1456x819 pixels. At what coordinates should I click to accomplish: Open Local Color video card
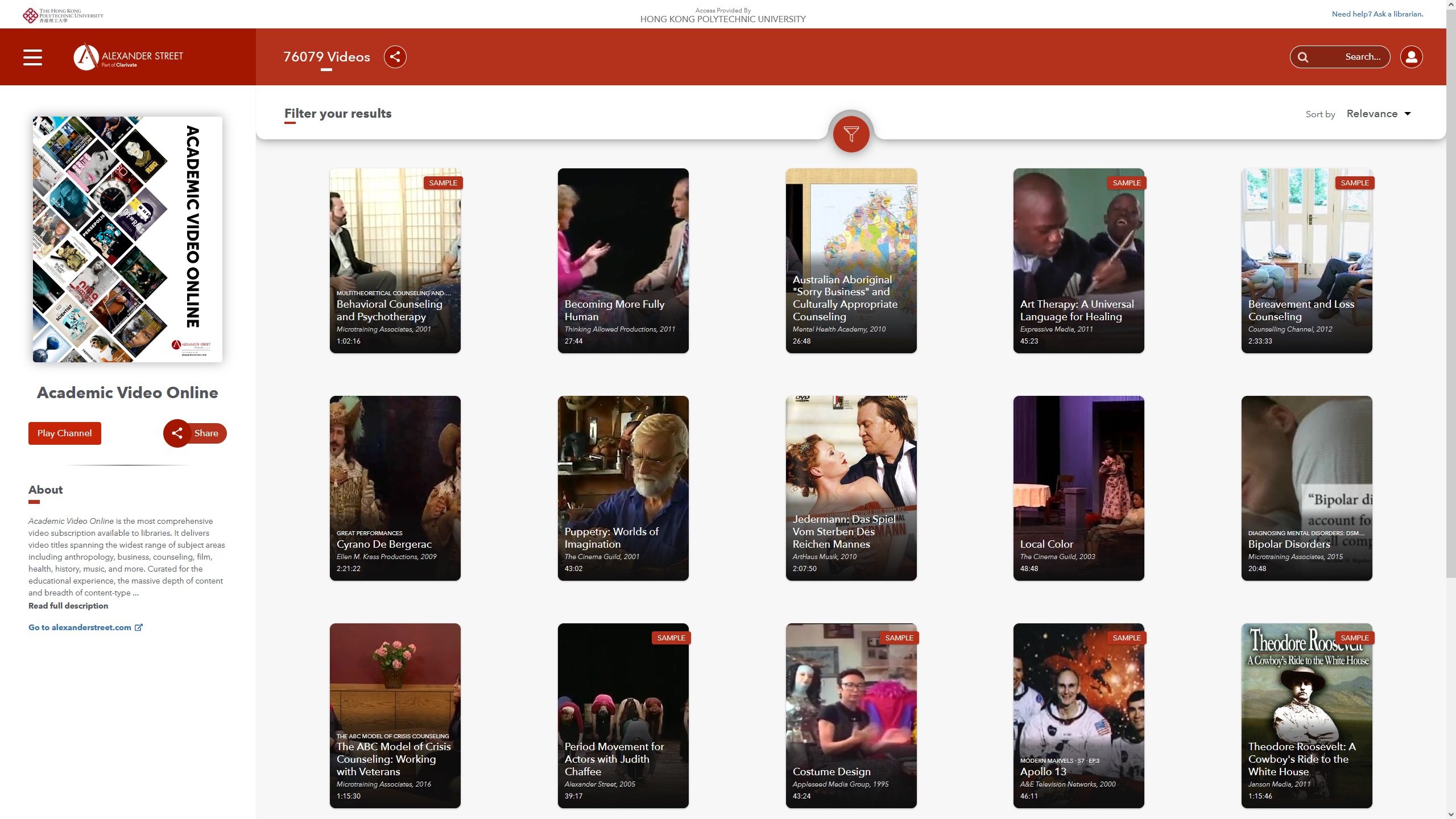coord(1079,488)
